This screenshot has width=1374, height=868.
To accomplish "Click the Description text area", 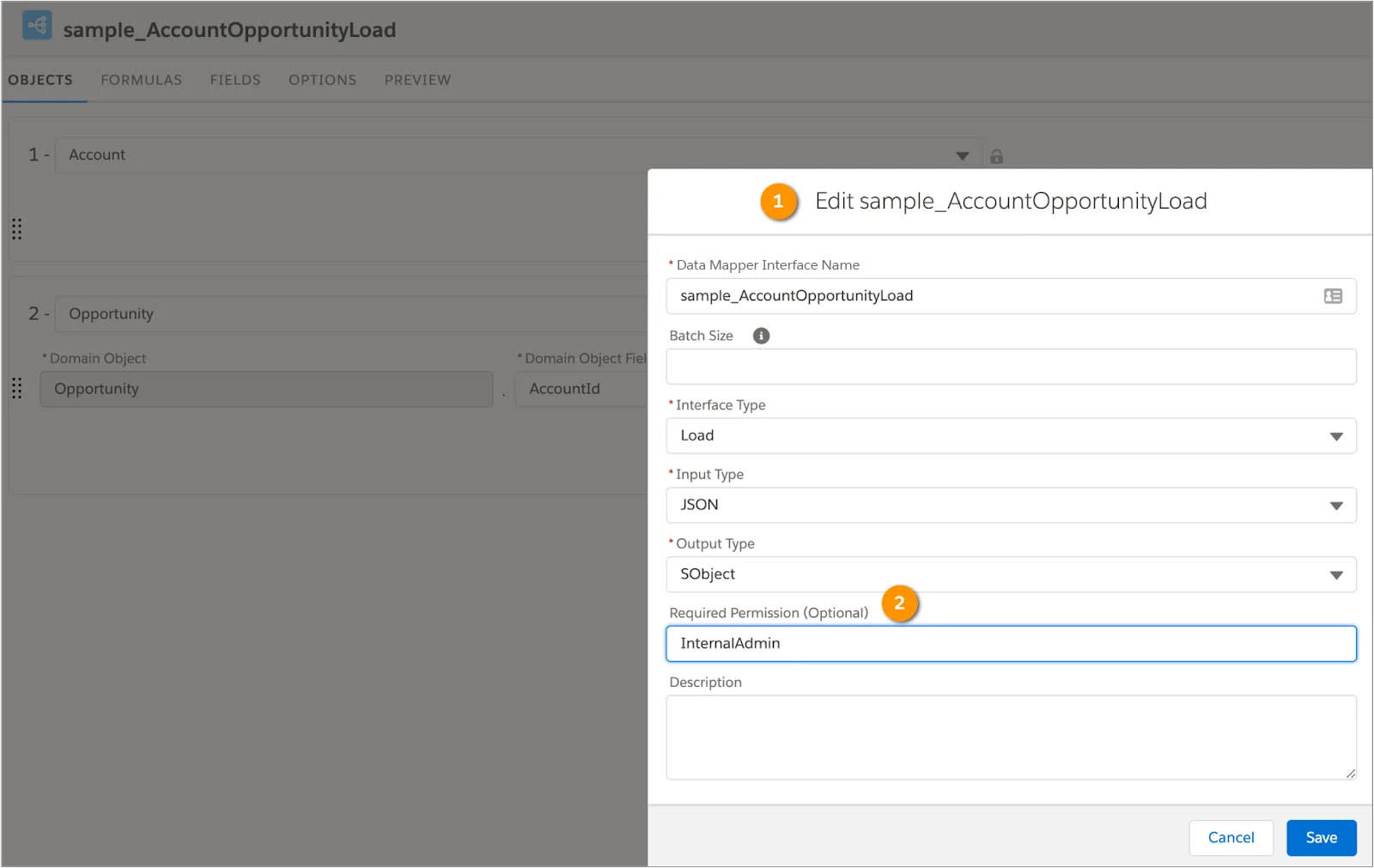I will pyautogui.click(x=1011, y=737).
